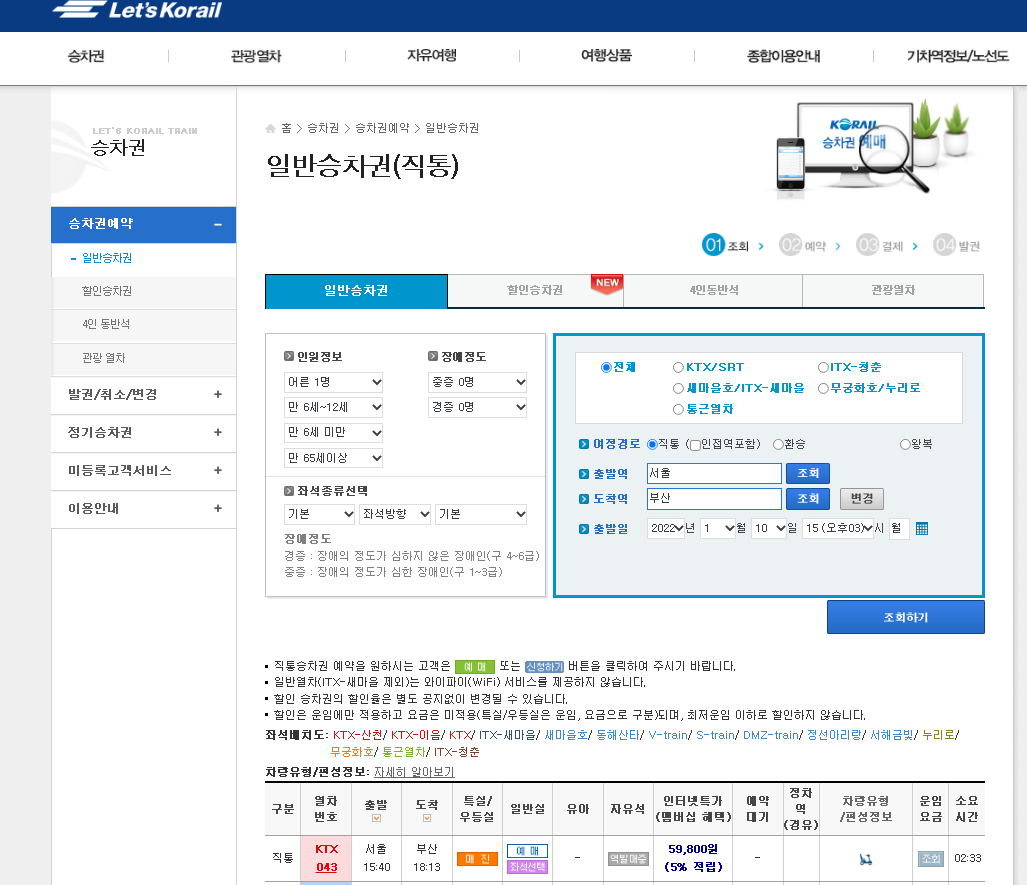Viewport: 1027px width, 885px height.
Task: Select the KTX/SRT radio button
Action: [679, 367]
